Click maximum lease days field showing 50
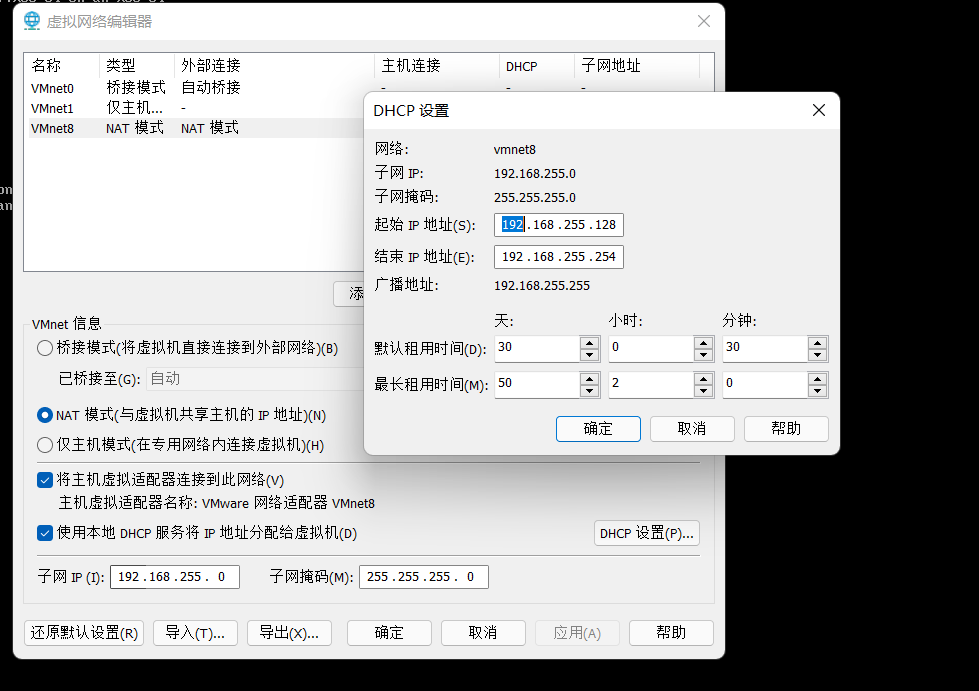 tap(538, 385)
